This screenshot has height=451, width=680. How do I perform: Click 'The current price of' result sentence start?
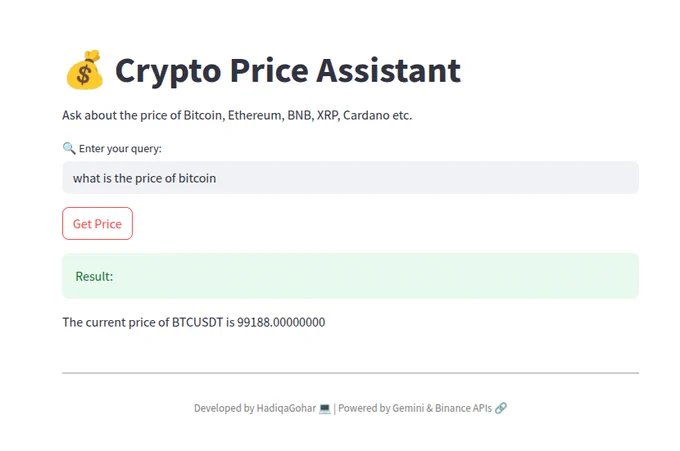pyautogui.click(x=116, y=322)
